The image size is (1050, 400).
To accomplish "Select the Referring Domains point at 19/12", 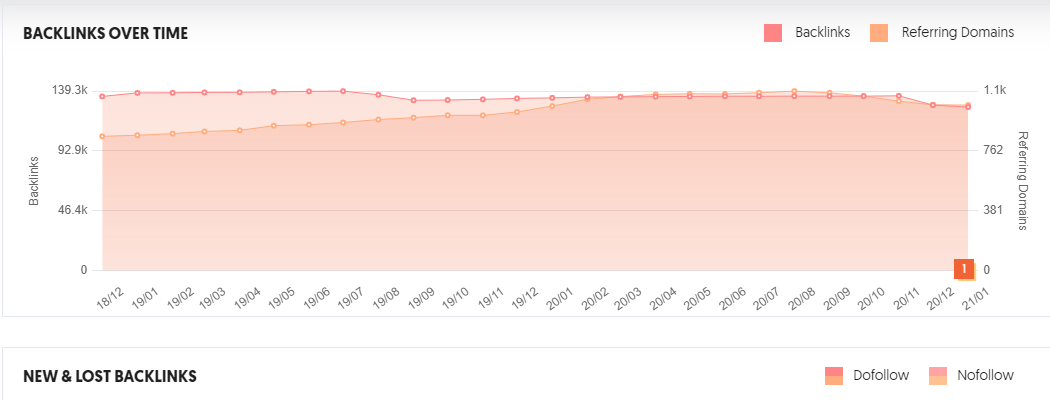I will [x=516, y=112].
